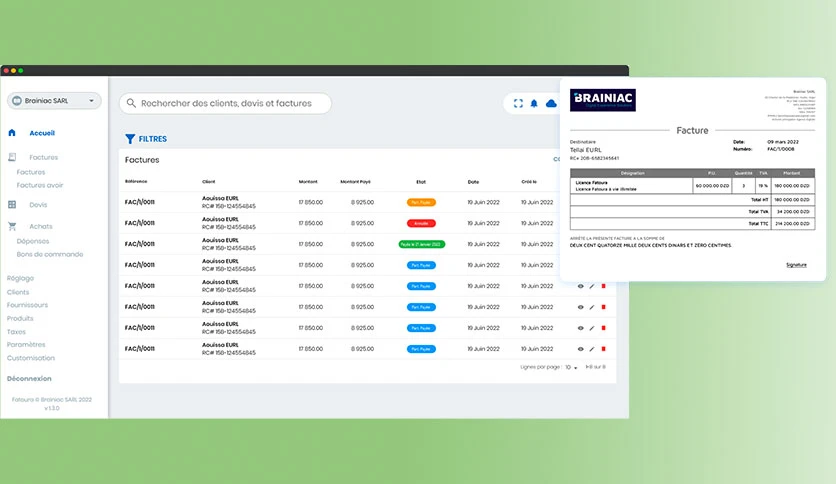Sort by the Créé le column header
The width and height of the screenshot is (836, 484).
click(529, 182)
